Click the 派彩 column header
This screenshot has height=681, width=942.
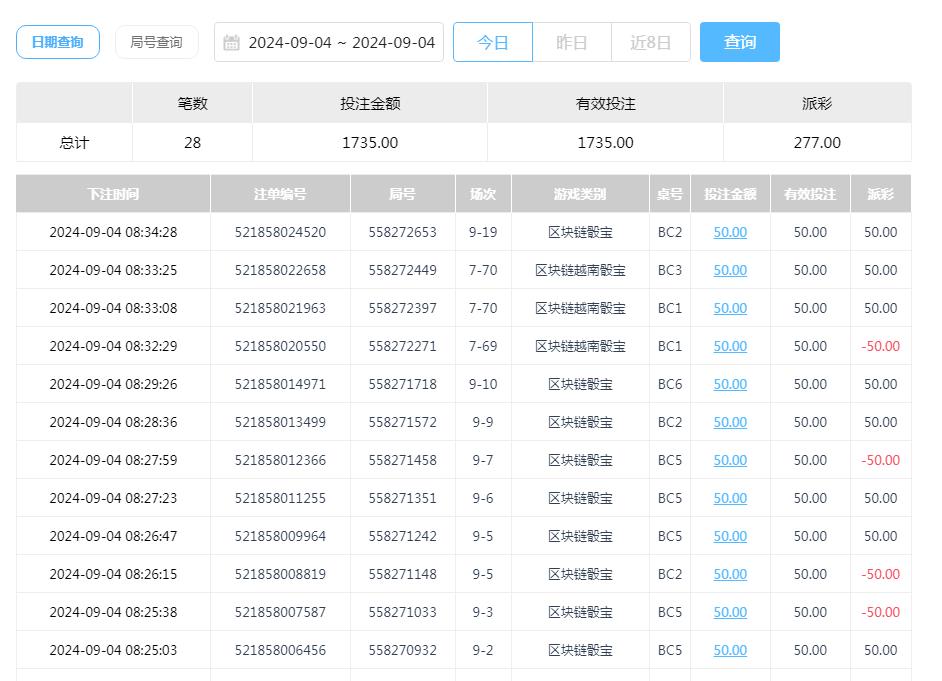[880, 193]
